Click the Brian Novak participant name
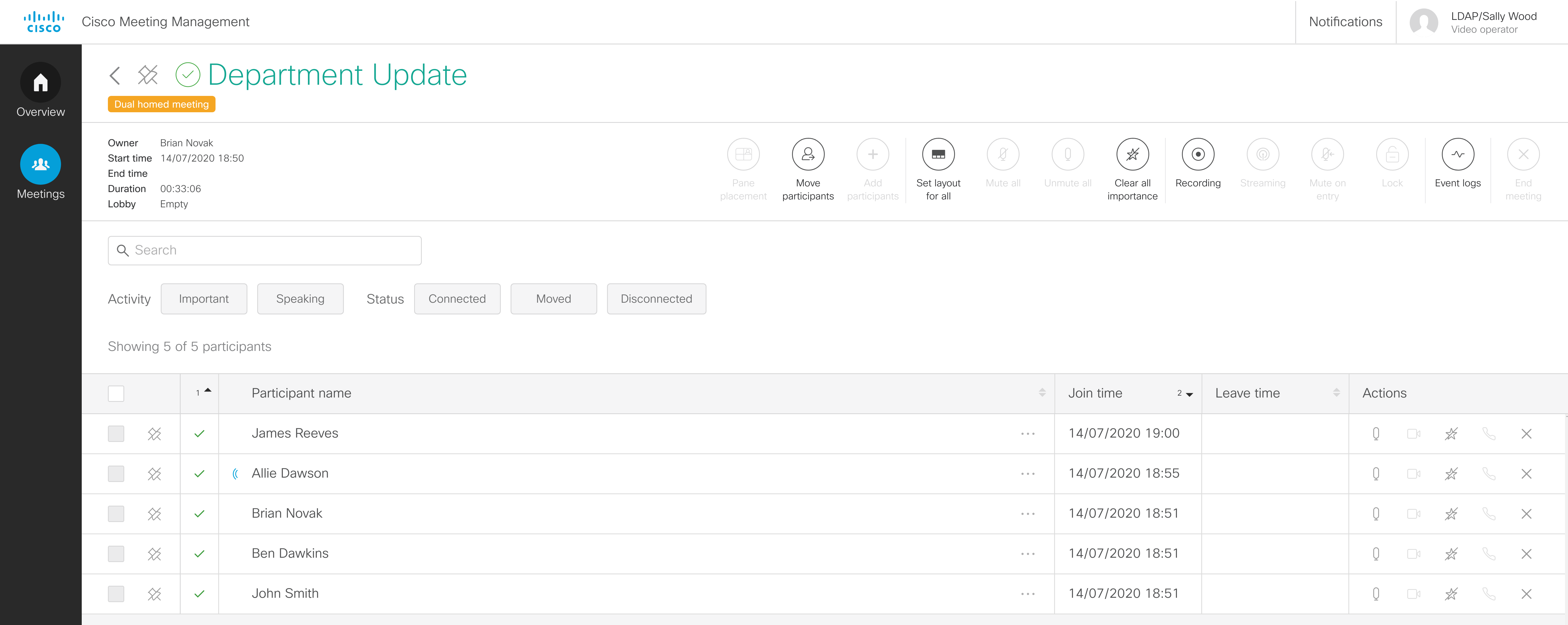The width and height of the screenshot is (1568, 625). point(287,514)
